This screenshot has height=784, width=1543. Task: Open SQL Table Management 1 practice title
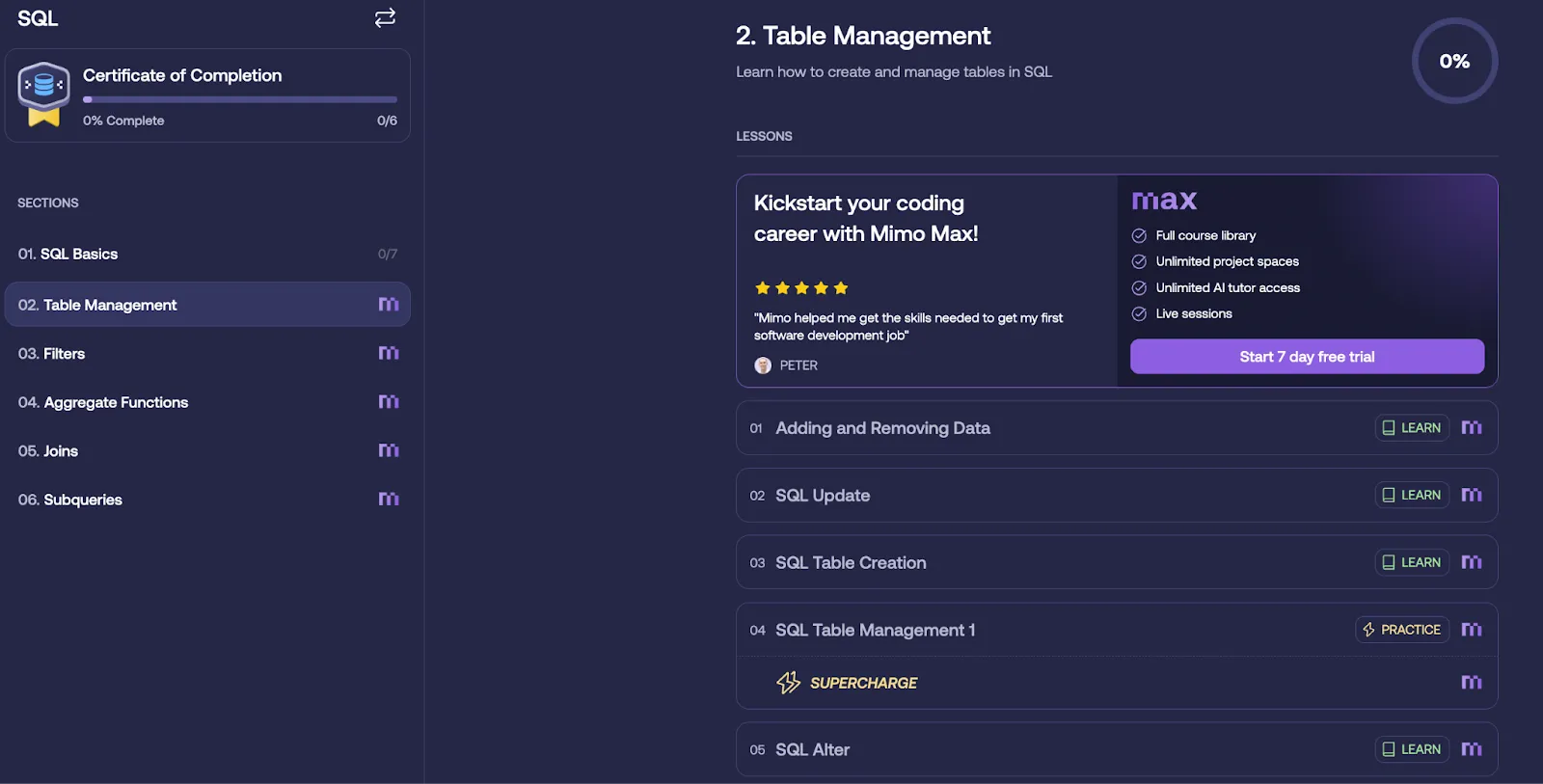(x=876, y=631)
